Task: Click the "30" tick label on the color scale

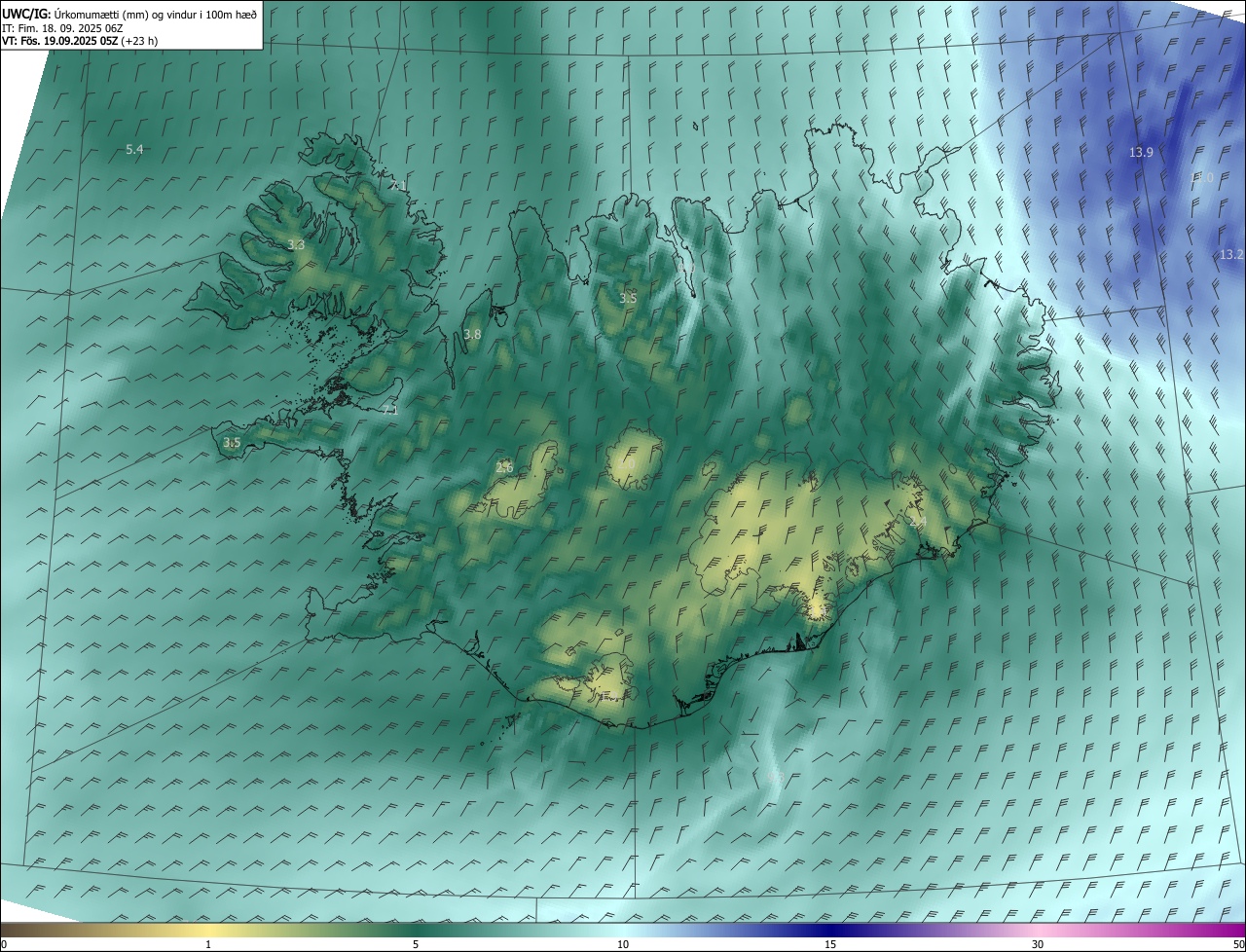Action: (x=1038, y=944)
